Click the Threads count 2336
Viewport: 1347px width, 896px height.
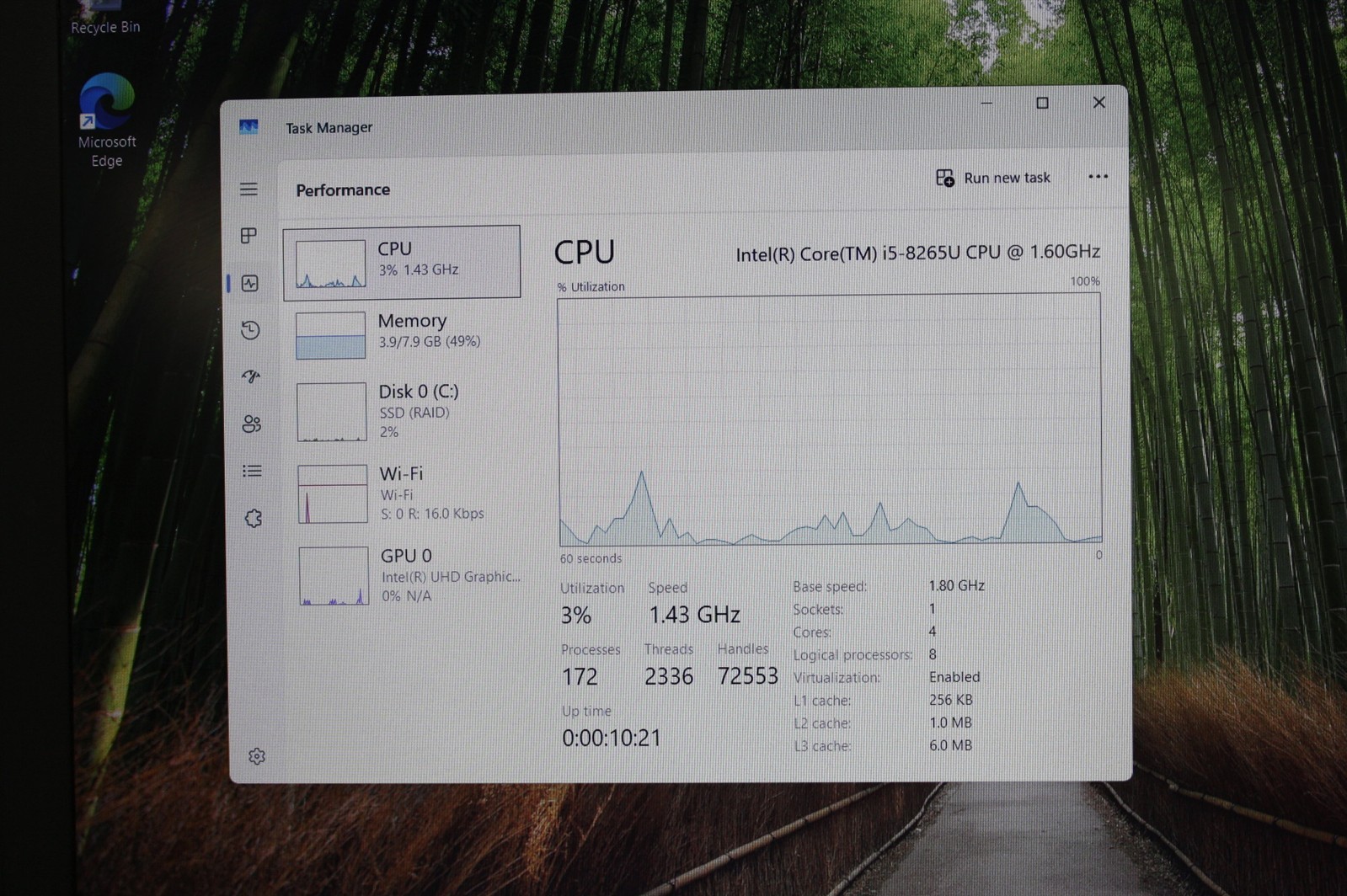click(669, 676)
